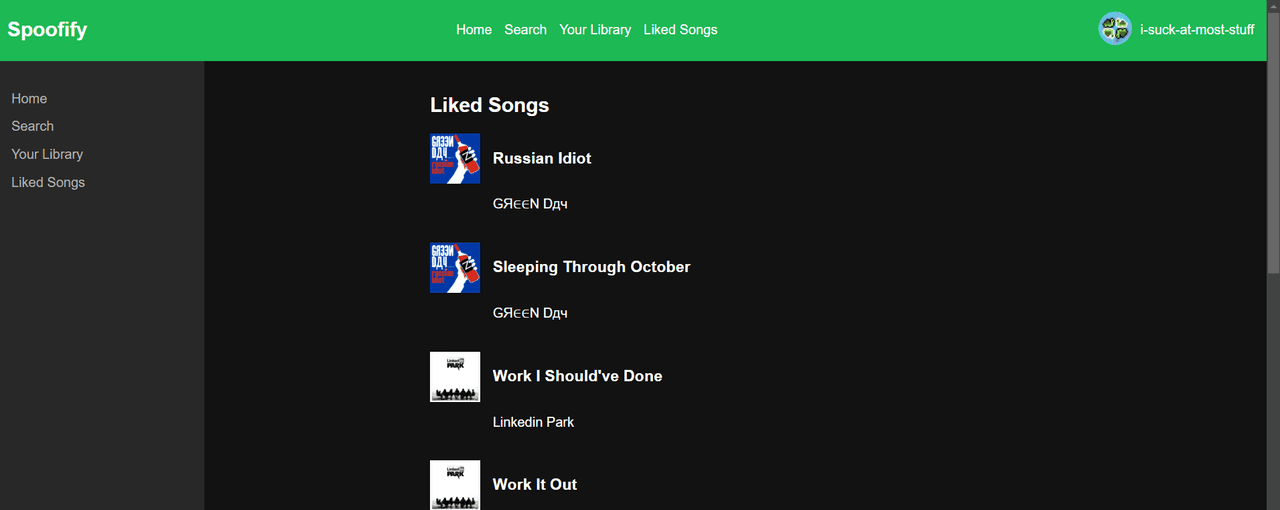Open Home from the top navigation bar
The width and height of the screenshot is (1280, 510).
point(474,30)
